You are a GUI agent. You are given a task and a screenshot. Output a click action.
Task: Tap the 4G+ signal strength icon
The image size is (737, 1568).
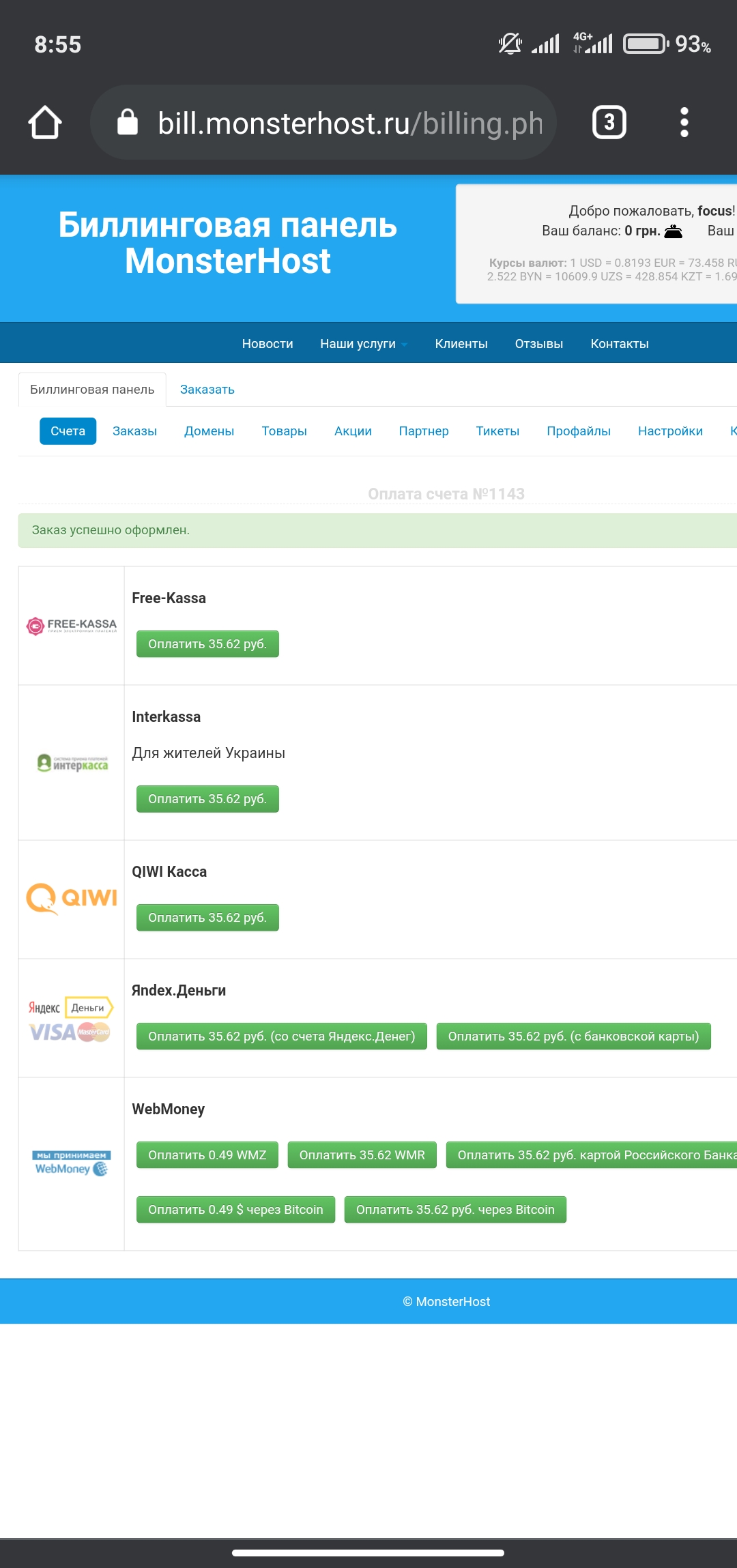tap(592, 43)
